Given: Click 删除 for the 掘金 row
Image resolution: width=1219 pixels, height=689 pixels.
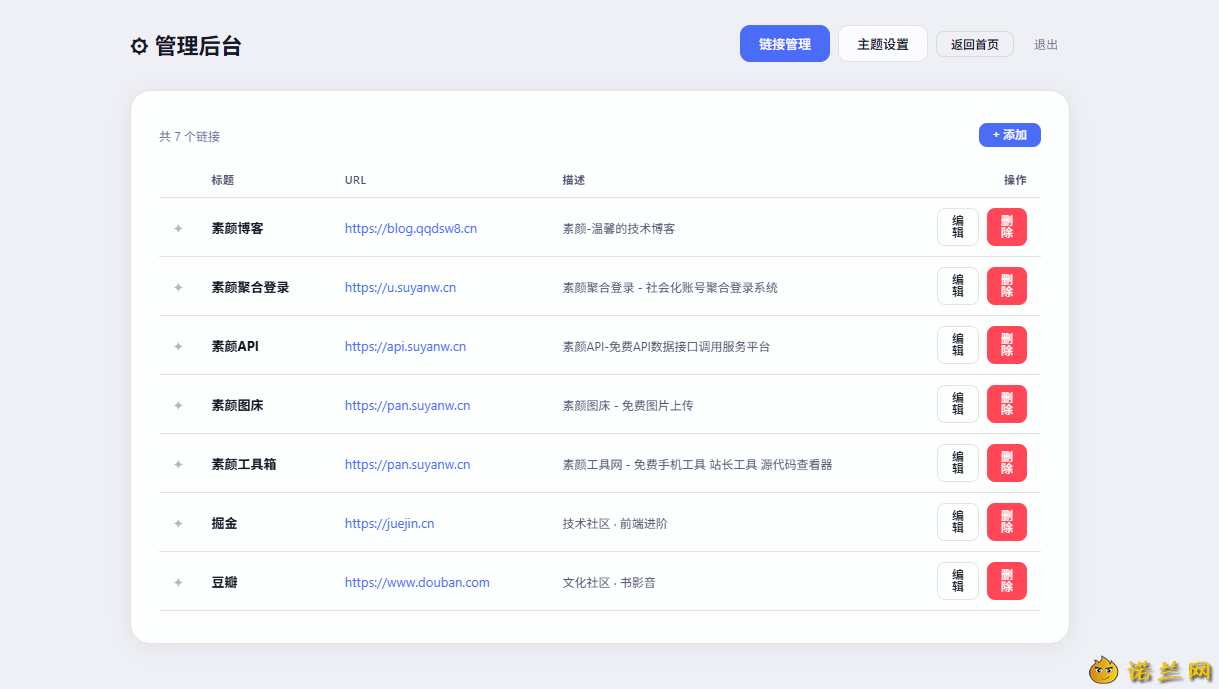Looking at the screenshot, I should [1007, 522].
